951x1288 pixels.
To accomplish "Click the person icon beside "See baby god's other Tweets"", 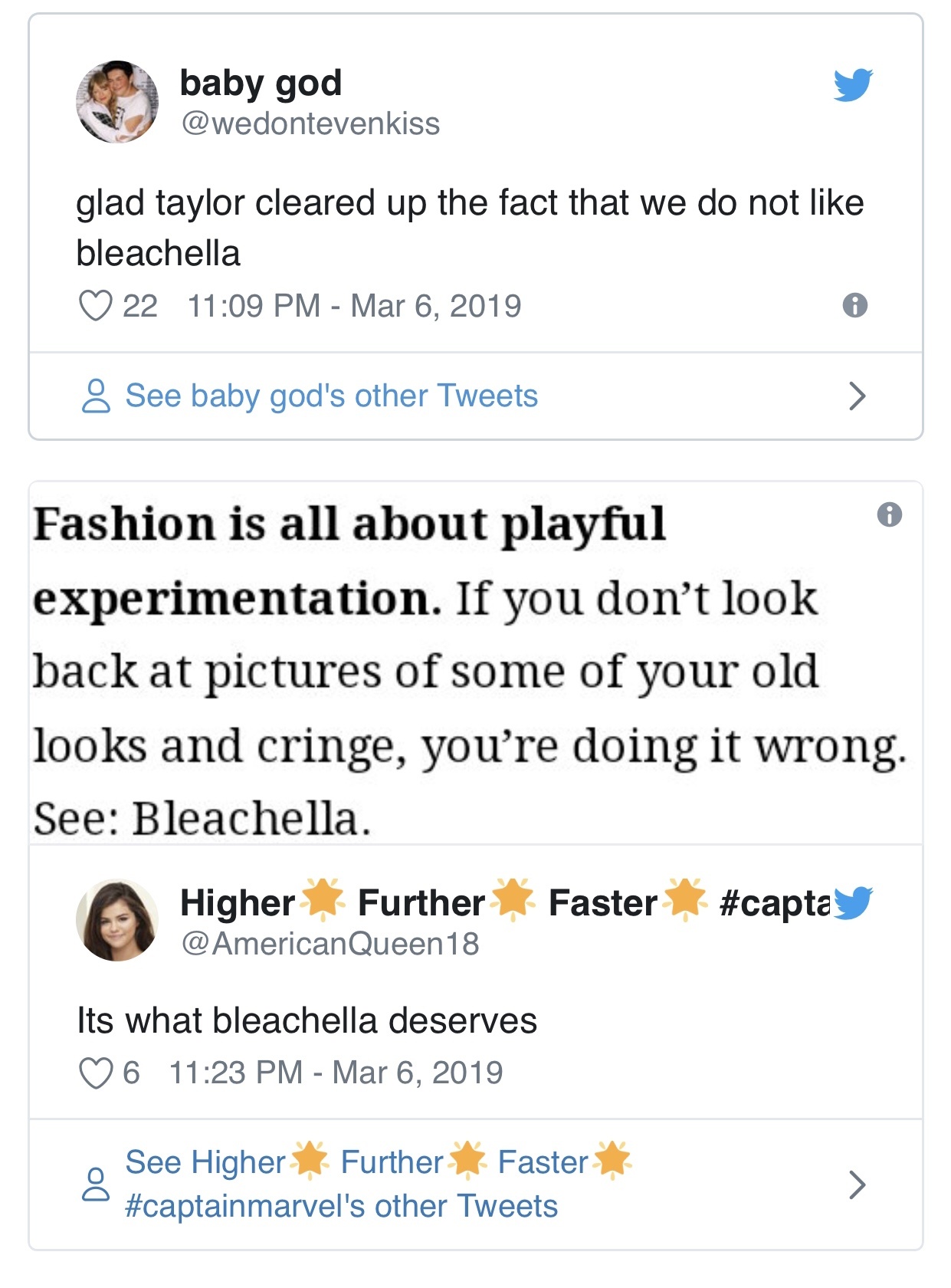I will tap(96, 396).
